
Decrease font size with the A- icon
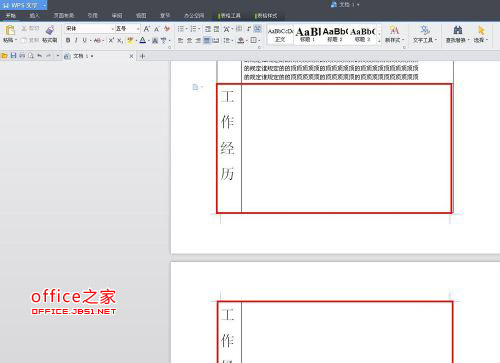click(157, 29)
